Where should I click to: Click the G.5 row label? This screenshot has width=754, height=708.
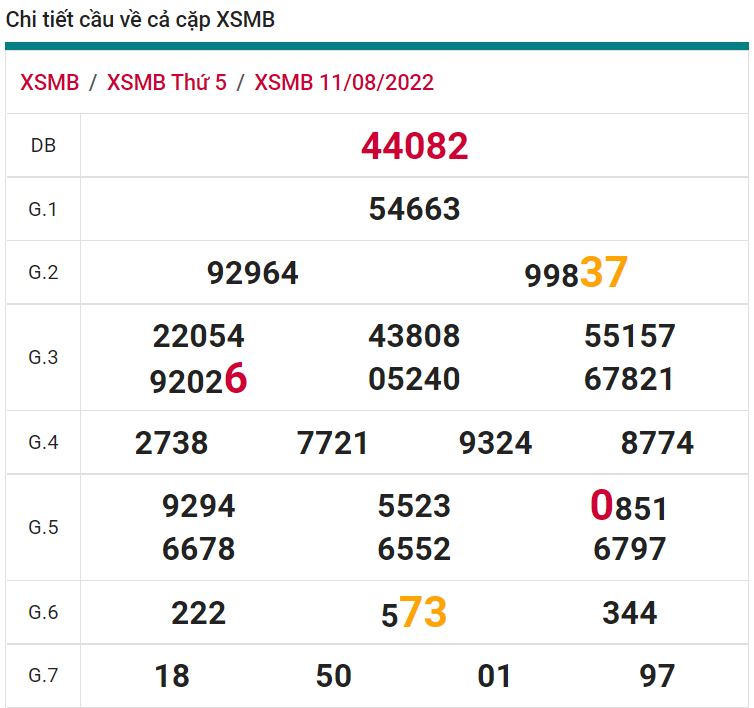43,527
